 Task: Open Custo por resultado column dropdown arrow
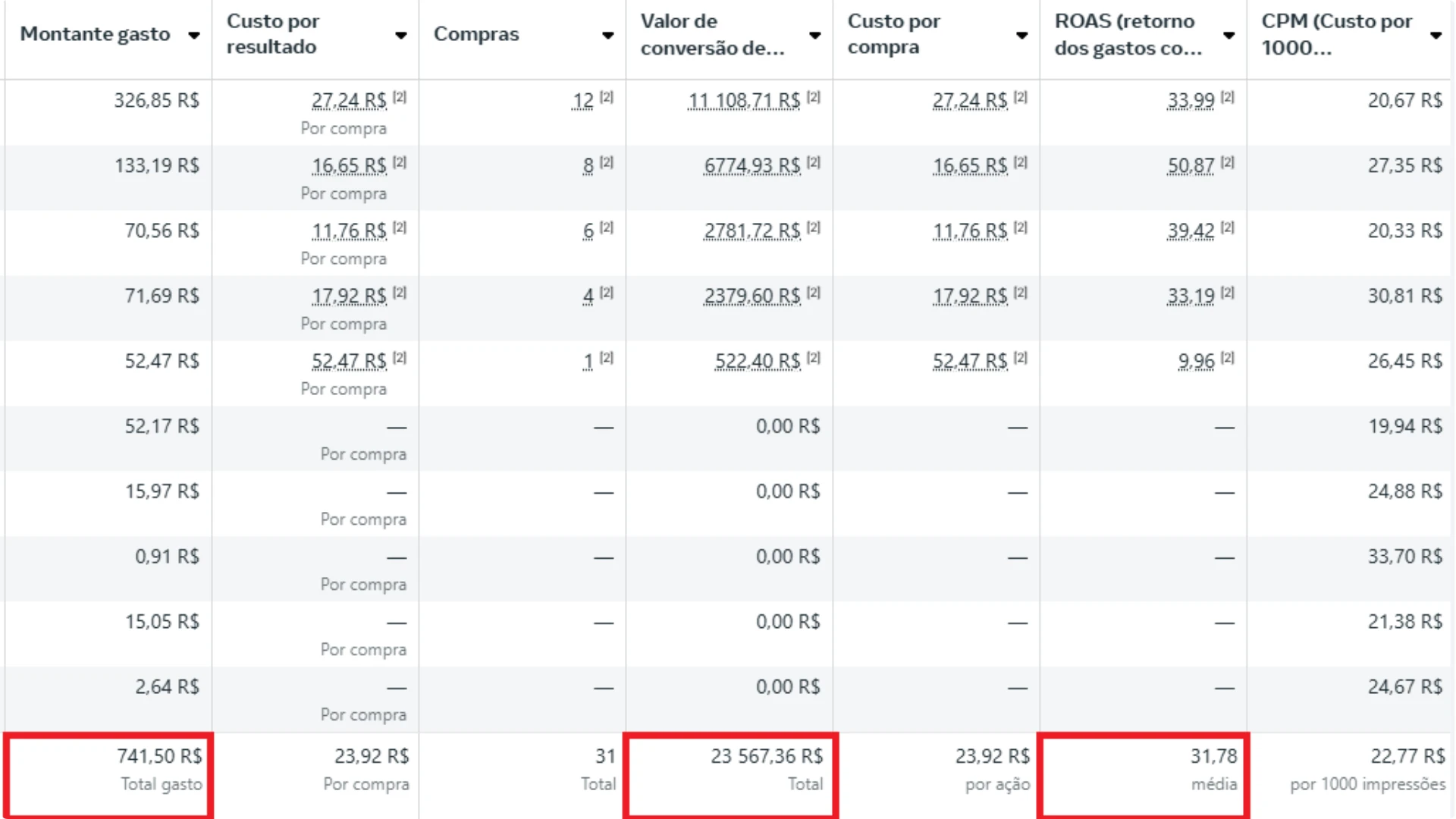tap(401, 35)
